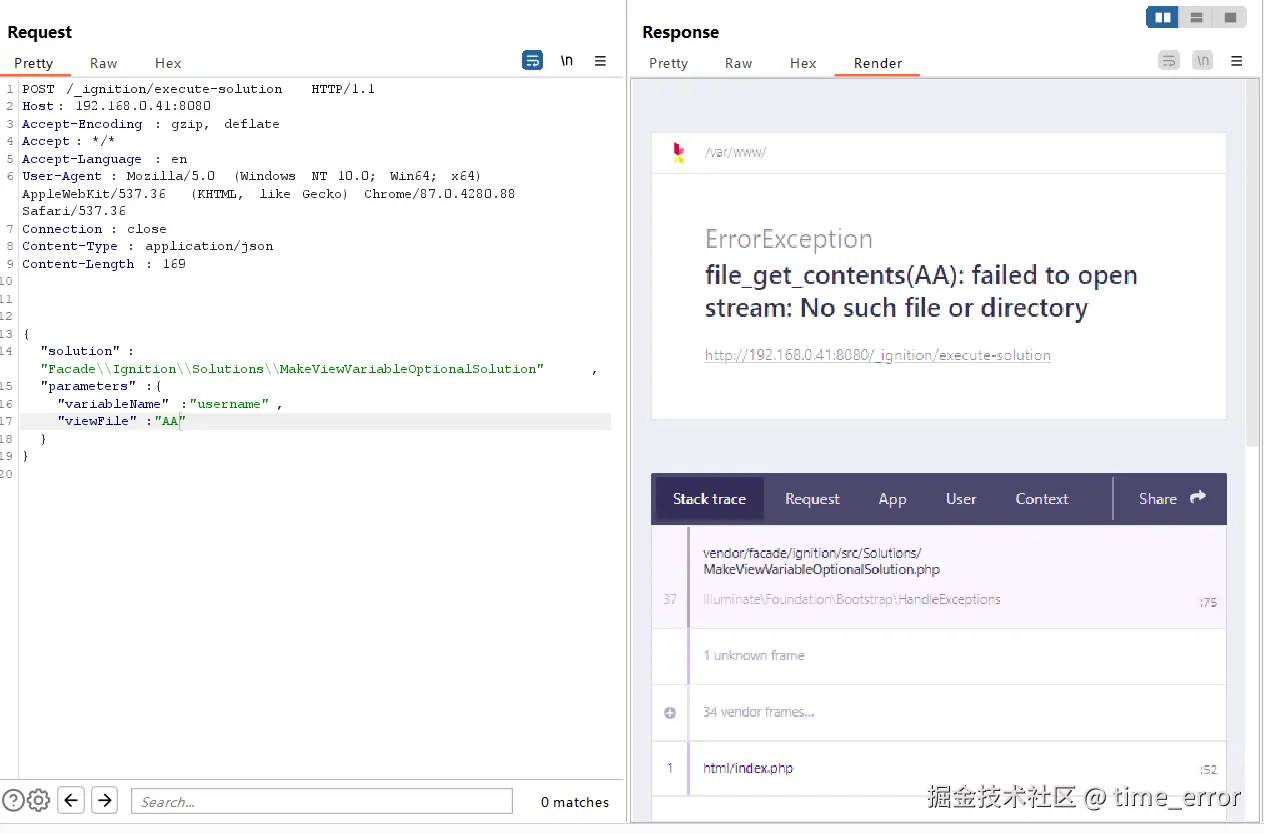1264x834 pixels.
Task: Click the Content-Type application/json line
Action: pos(147,246)
